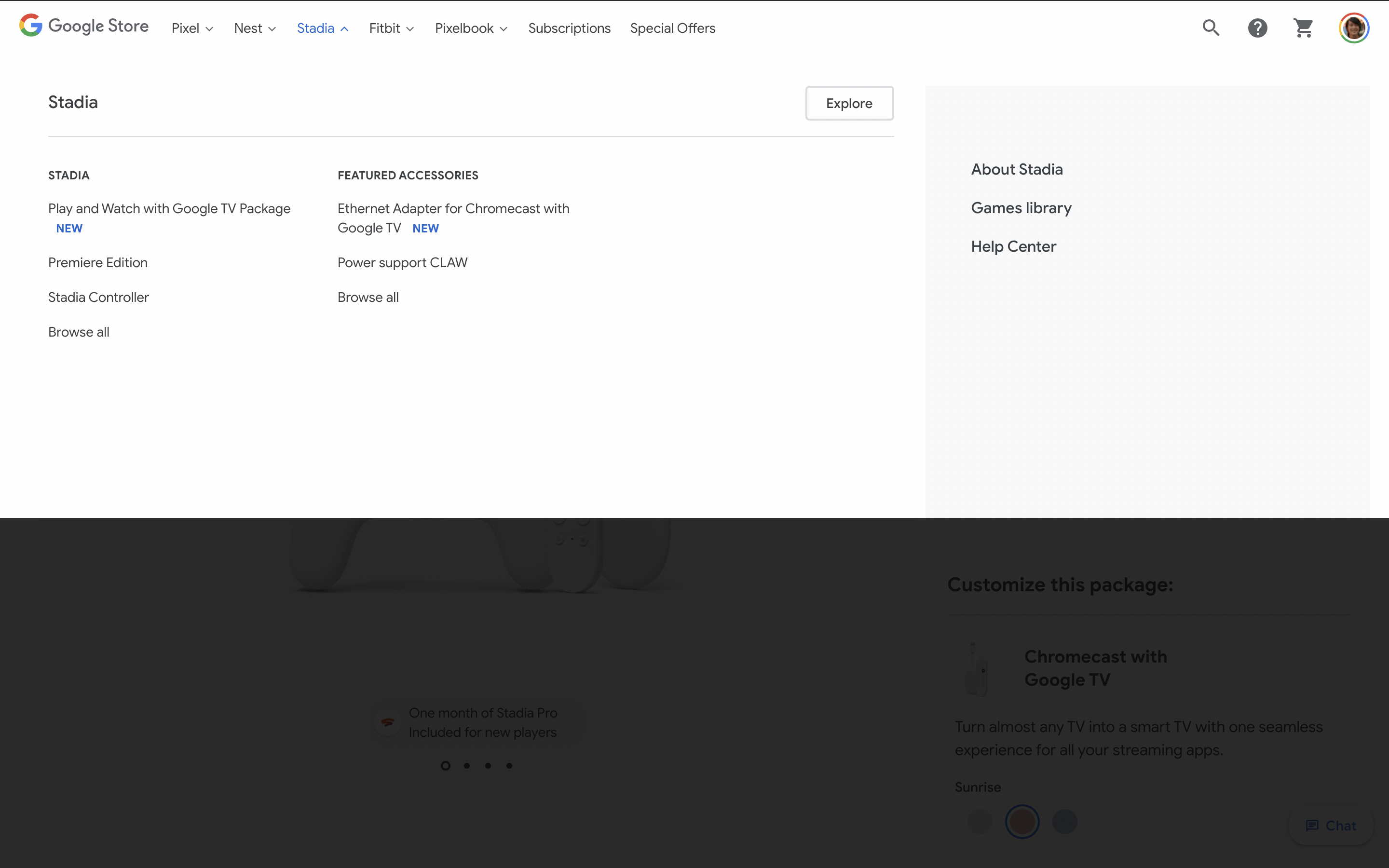
Task: Expand the Pixel dropdown menu
Action: [192, 28]
